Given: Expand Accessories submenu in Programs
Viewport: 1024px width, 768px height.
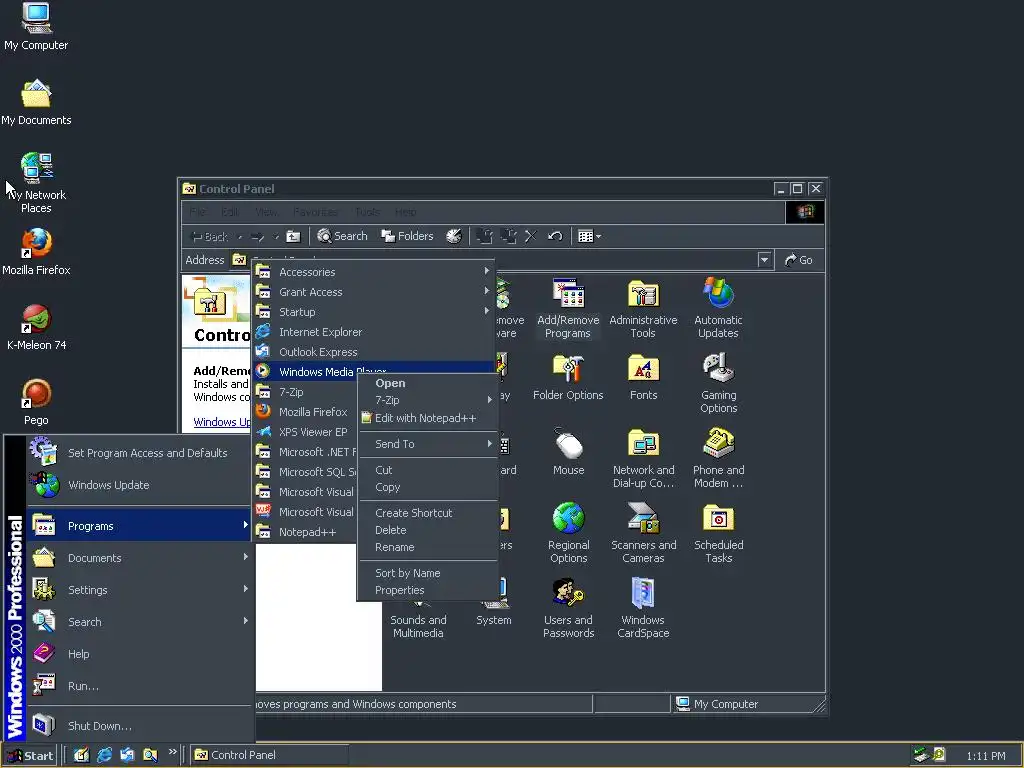Looking at the screenshot, I should (x=374, y=272).
